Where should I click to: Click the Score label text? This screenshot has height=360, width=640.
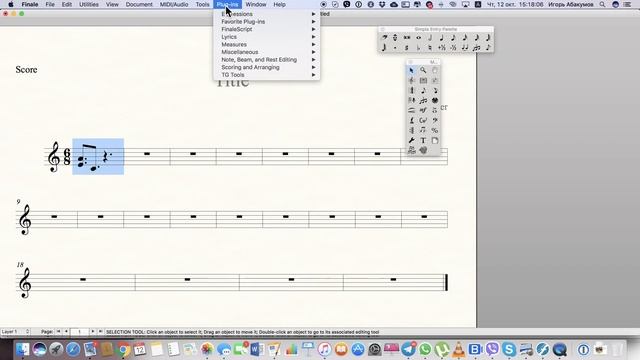[26, 70]
